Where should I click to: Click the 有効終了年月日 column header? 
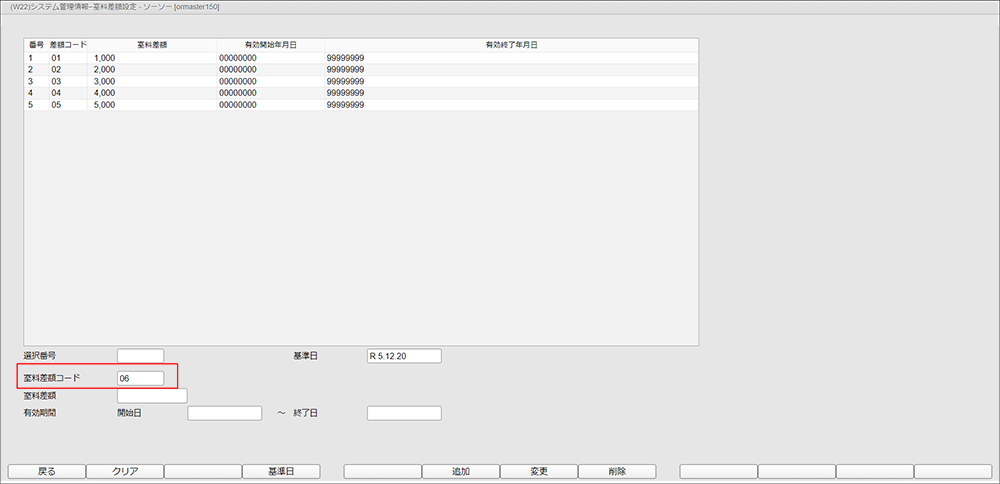pyautogui.click(x=511, y=45)
